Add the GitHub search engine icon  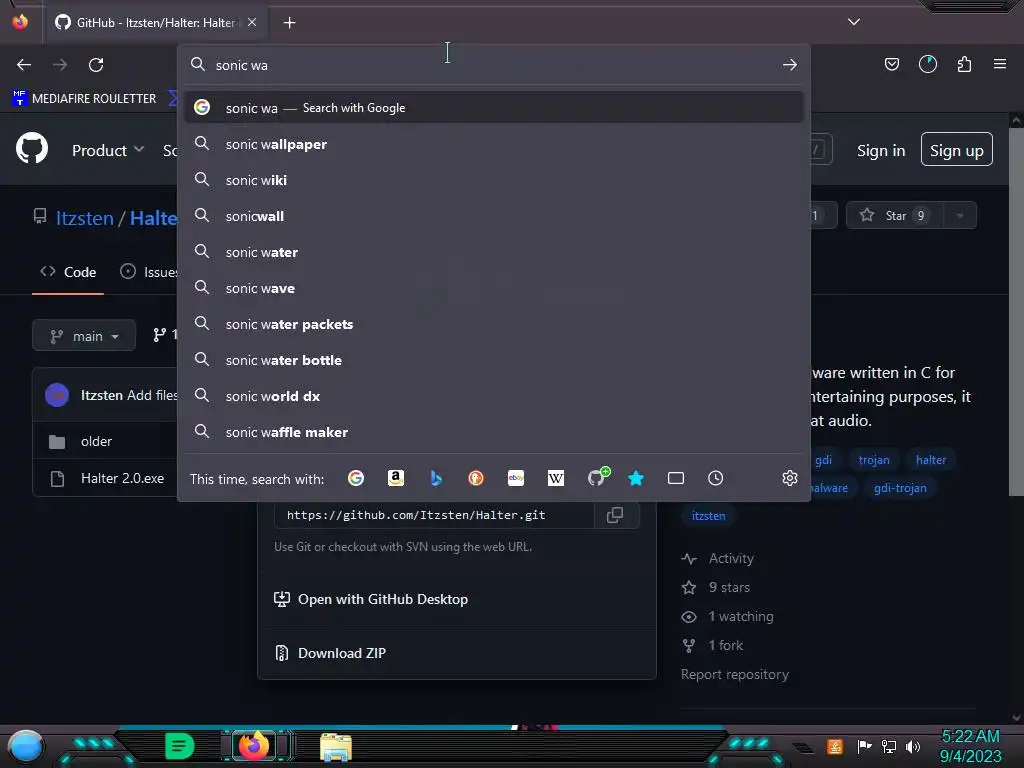598,477
